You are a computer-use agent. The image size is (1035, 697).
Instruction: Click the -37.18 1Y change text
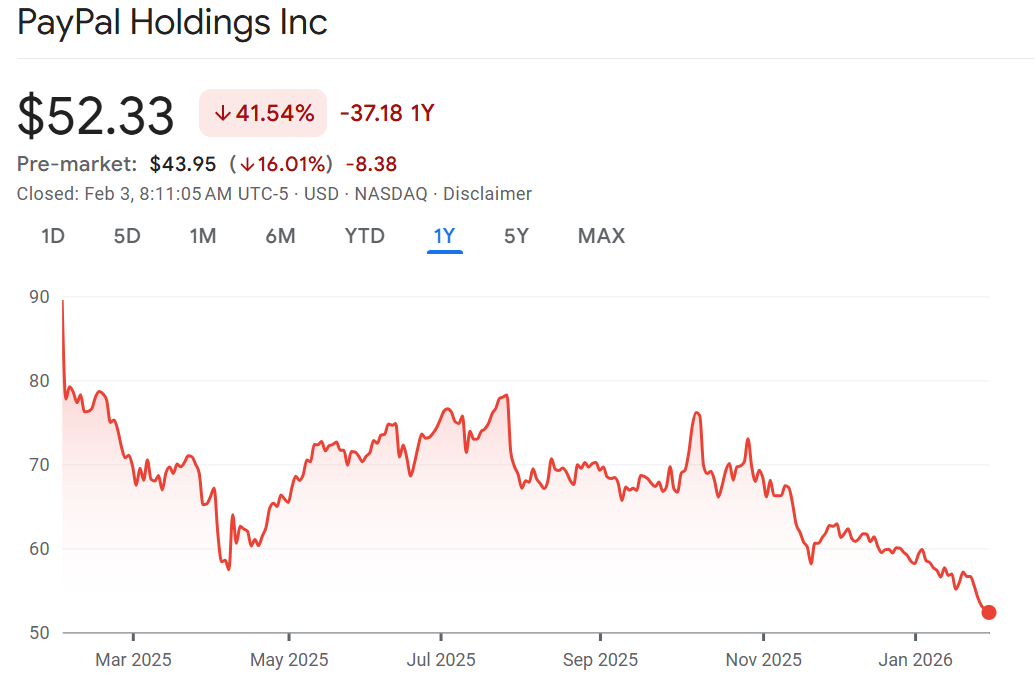(x=387, y=113)
